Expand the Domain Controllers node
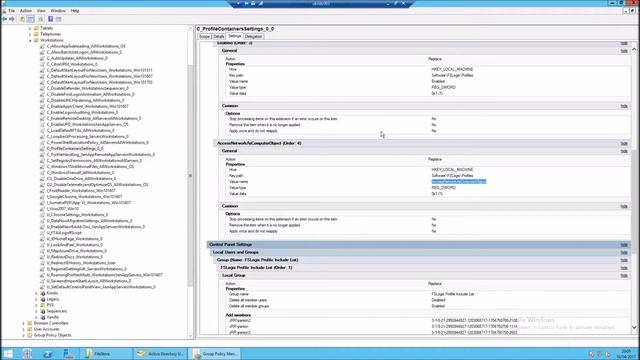The image size is (640, 360). click(24, 323)
